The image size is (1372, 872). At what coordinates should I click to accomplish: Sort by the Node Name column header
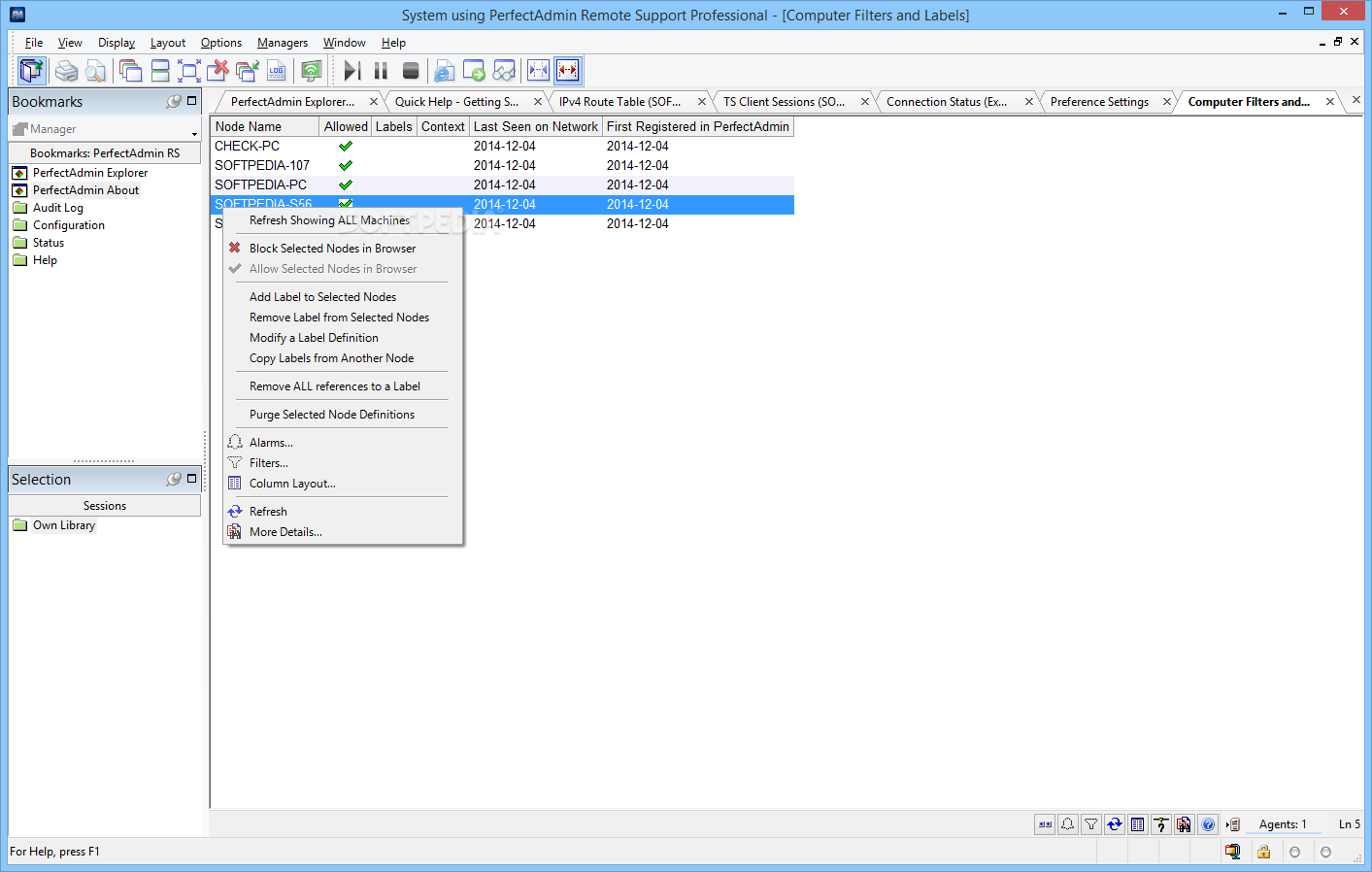[265, 126]
